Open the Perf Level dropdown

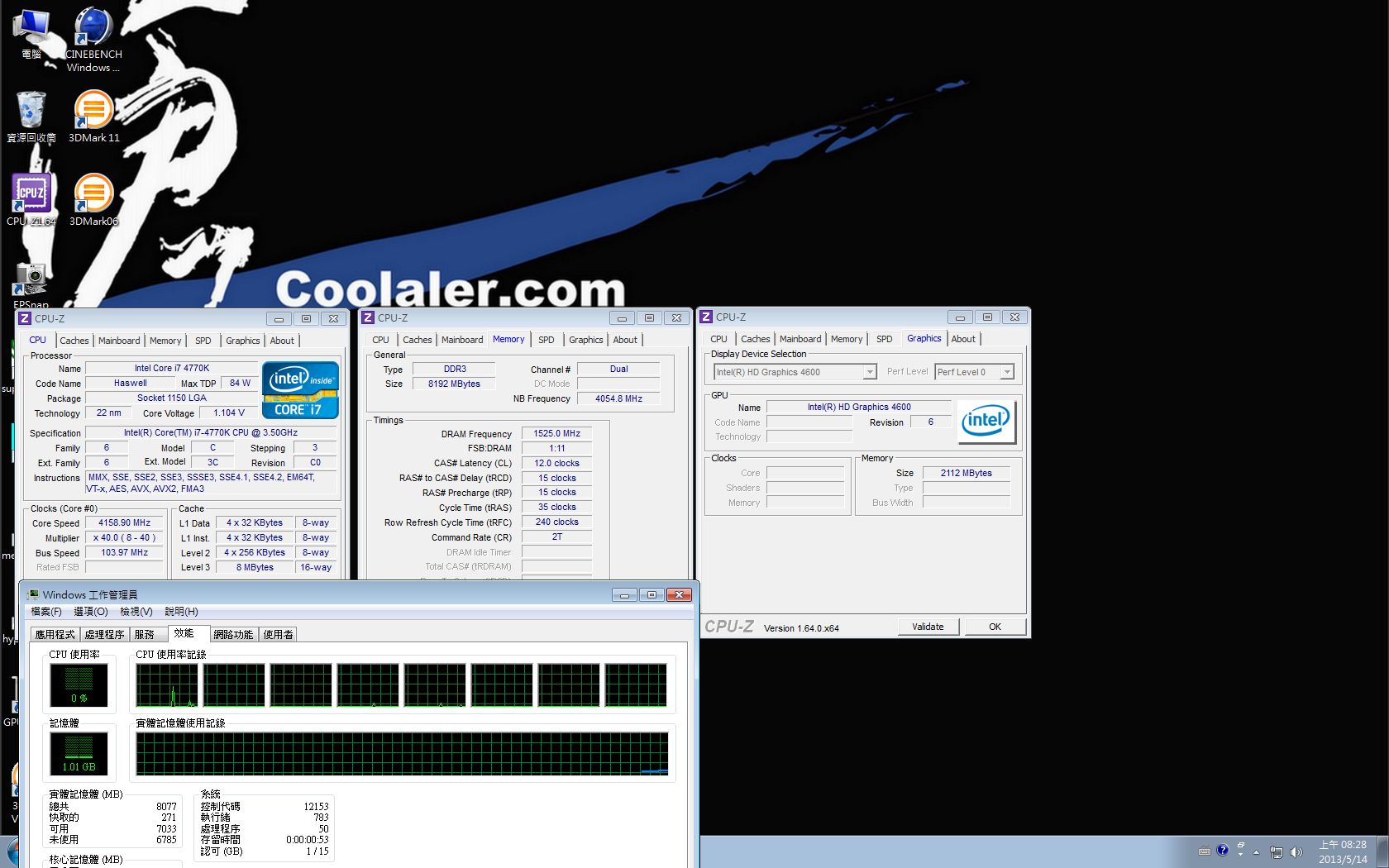pyautogui.click(x=1006, y=373)
